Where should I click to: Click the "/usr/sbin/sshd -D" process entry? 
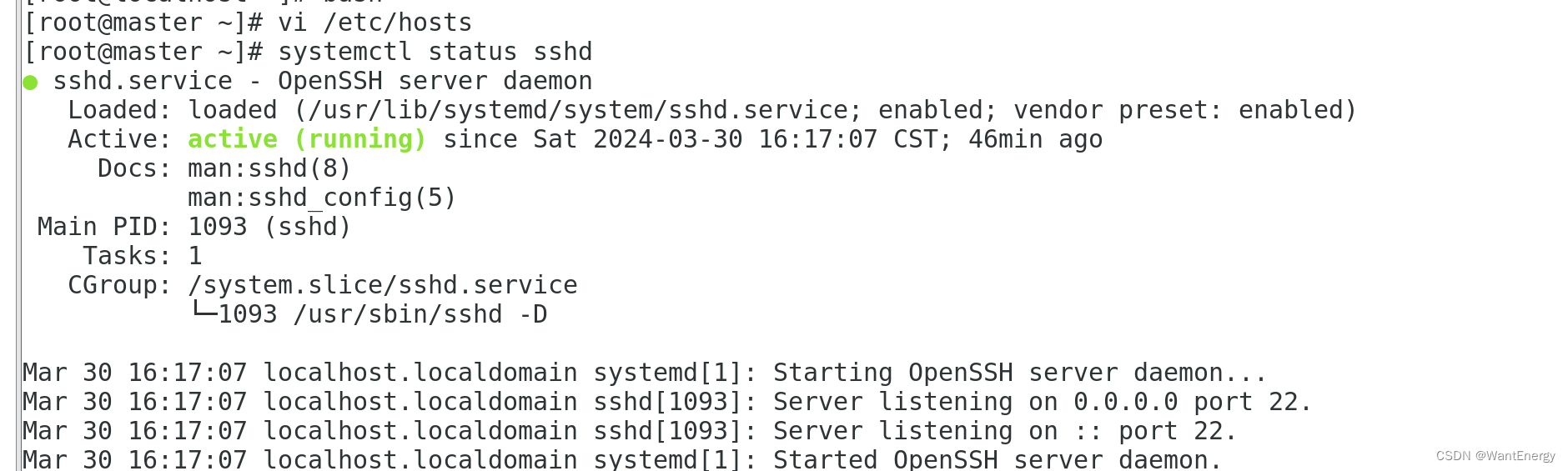[x=420, y=314]
